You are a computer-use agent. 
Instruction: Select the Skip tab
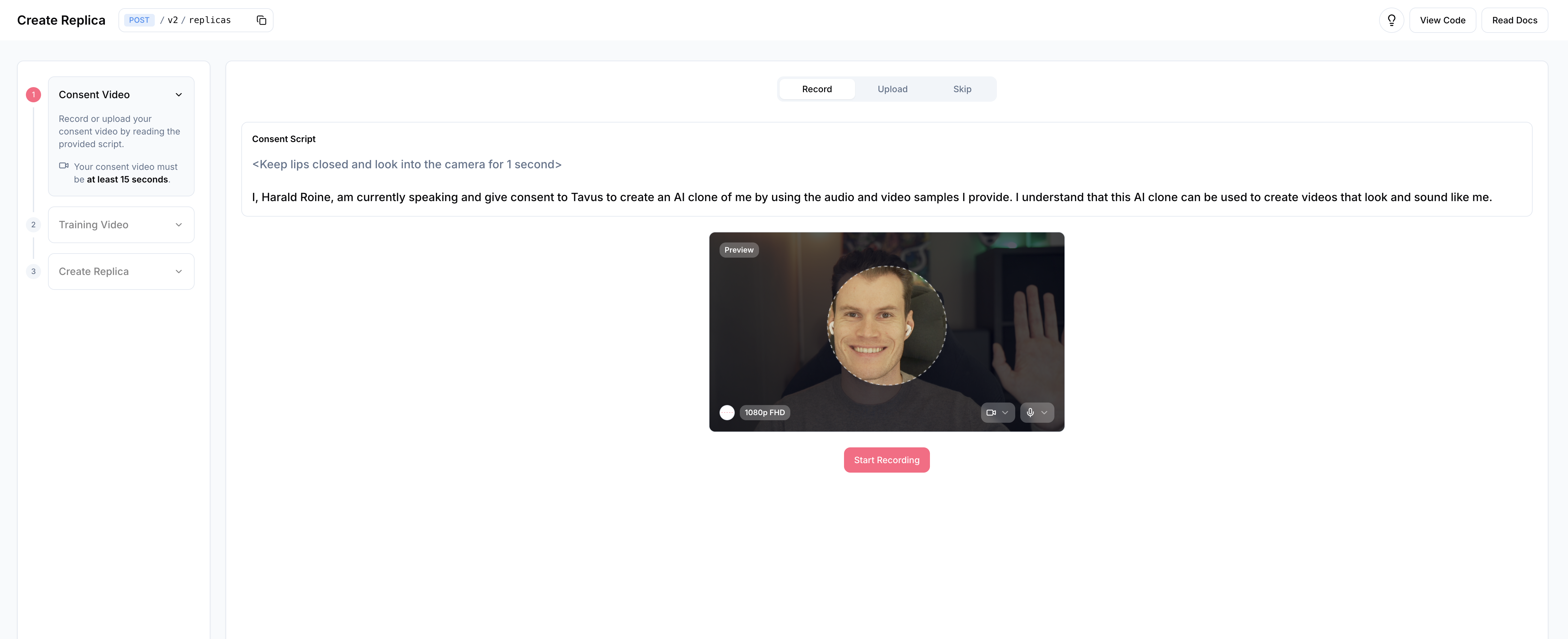point(962,89)
